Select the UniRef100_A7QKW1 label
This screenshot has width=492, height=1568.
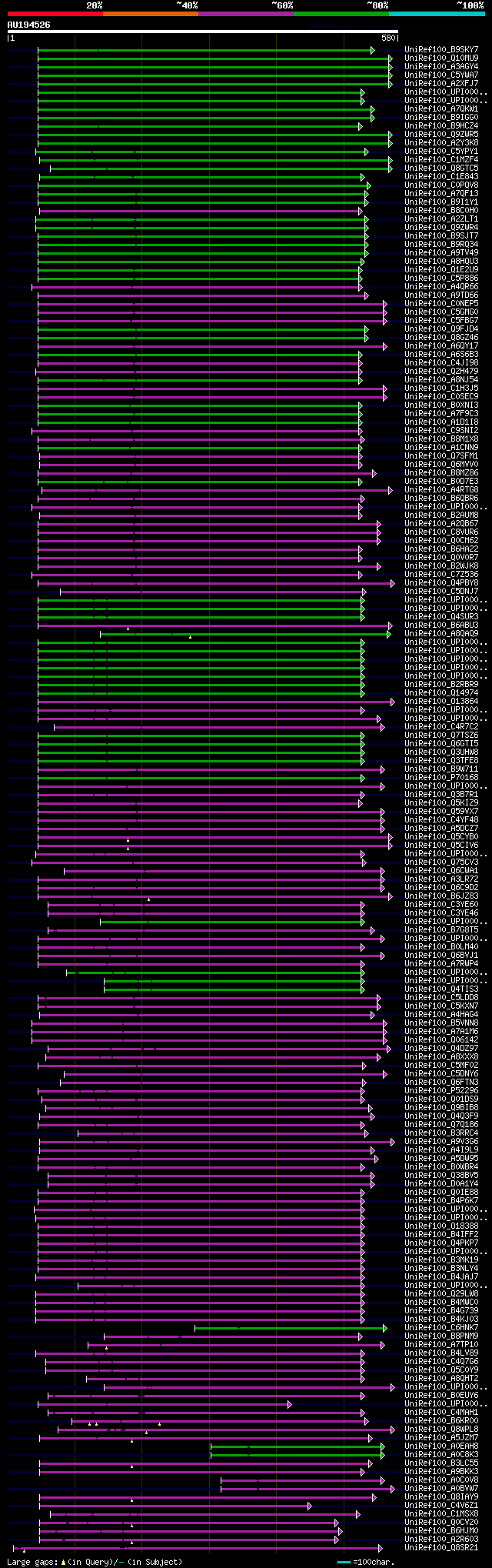[441, 108]
